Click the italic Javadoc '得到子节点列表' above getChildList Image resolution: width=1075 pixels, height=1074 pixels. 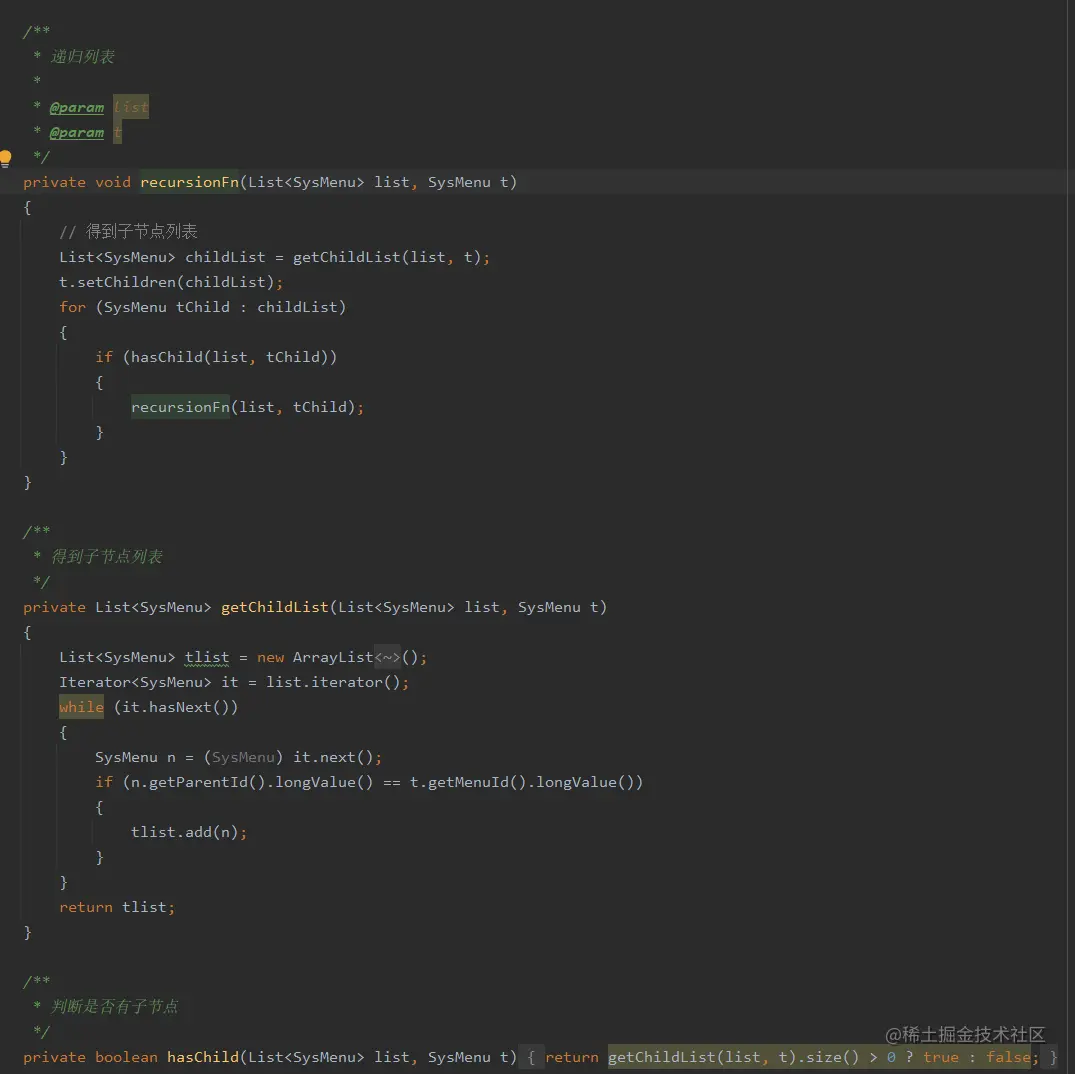(107, 557)
